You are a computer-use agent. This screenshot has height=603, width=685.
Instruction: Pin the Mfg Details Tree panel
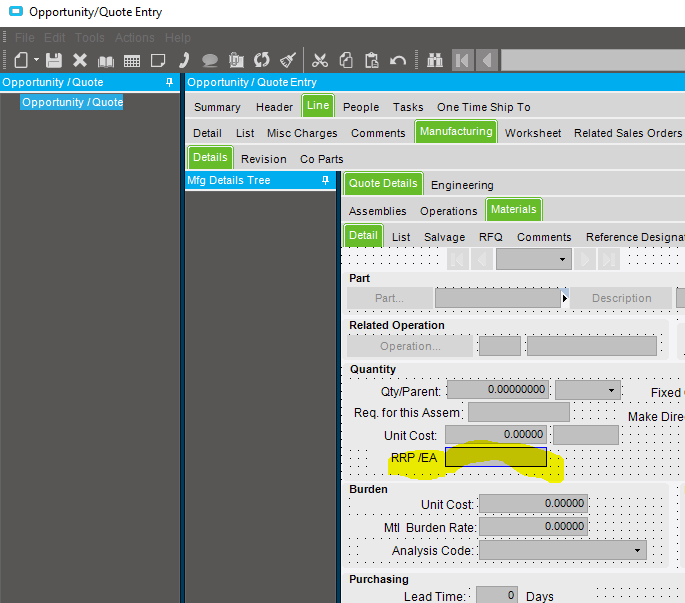(x=325, y=180)
